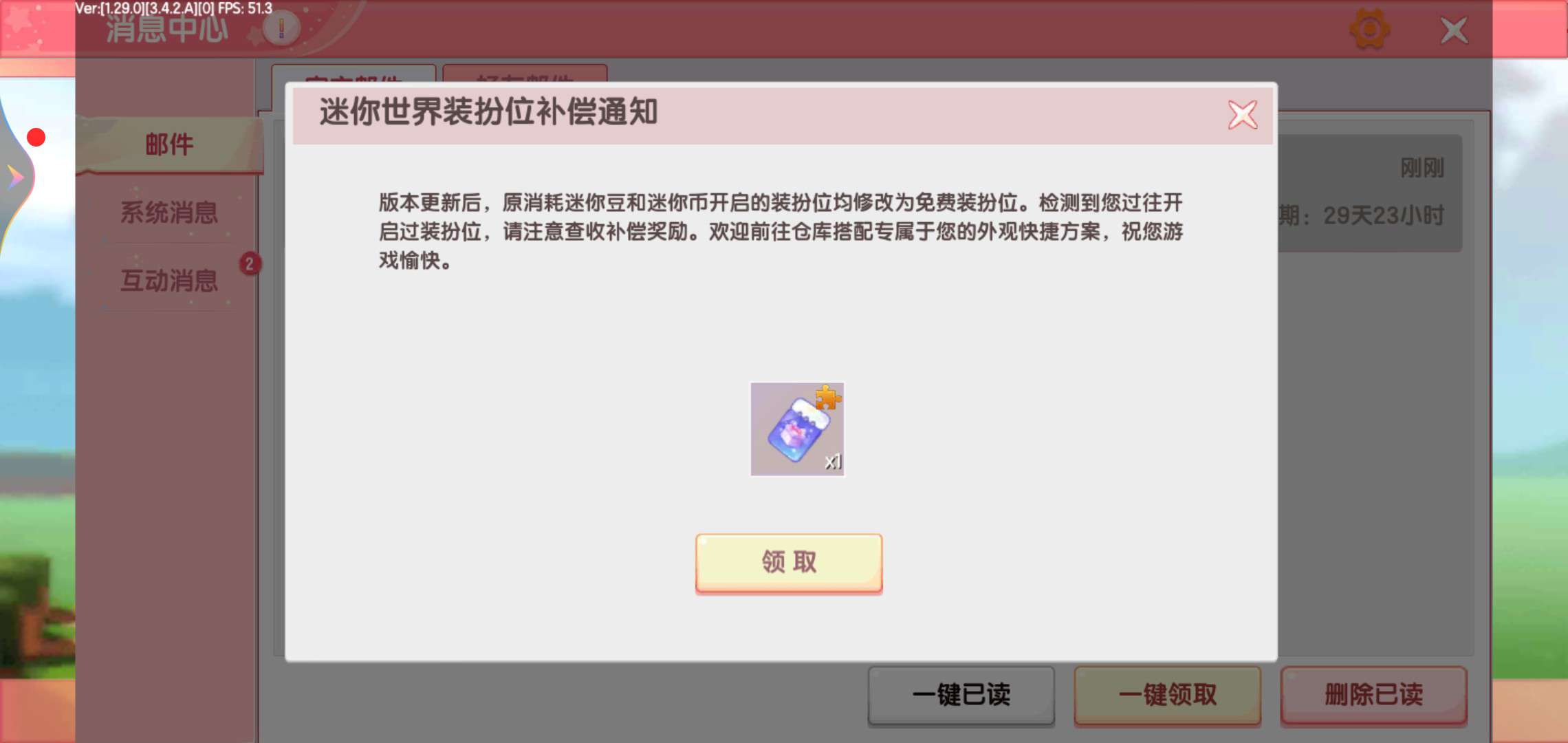Image resolution: width=1568 pixels, height=743 pixels.
Task: Open settings via the orange gear icon
Action: point(1369,30)
